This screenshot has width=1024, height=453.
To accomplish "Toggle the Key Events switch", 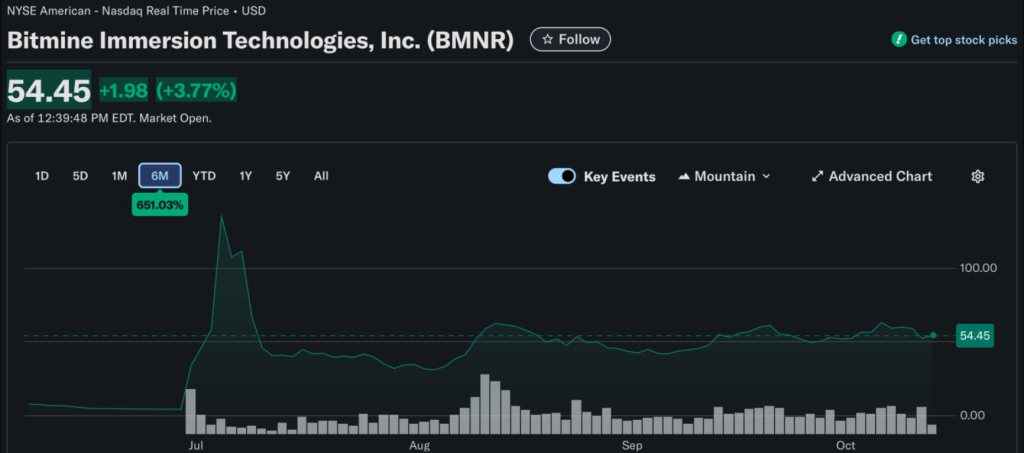I will 562,176.
